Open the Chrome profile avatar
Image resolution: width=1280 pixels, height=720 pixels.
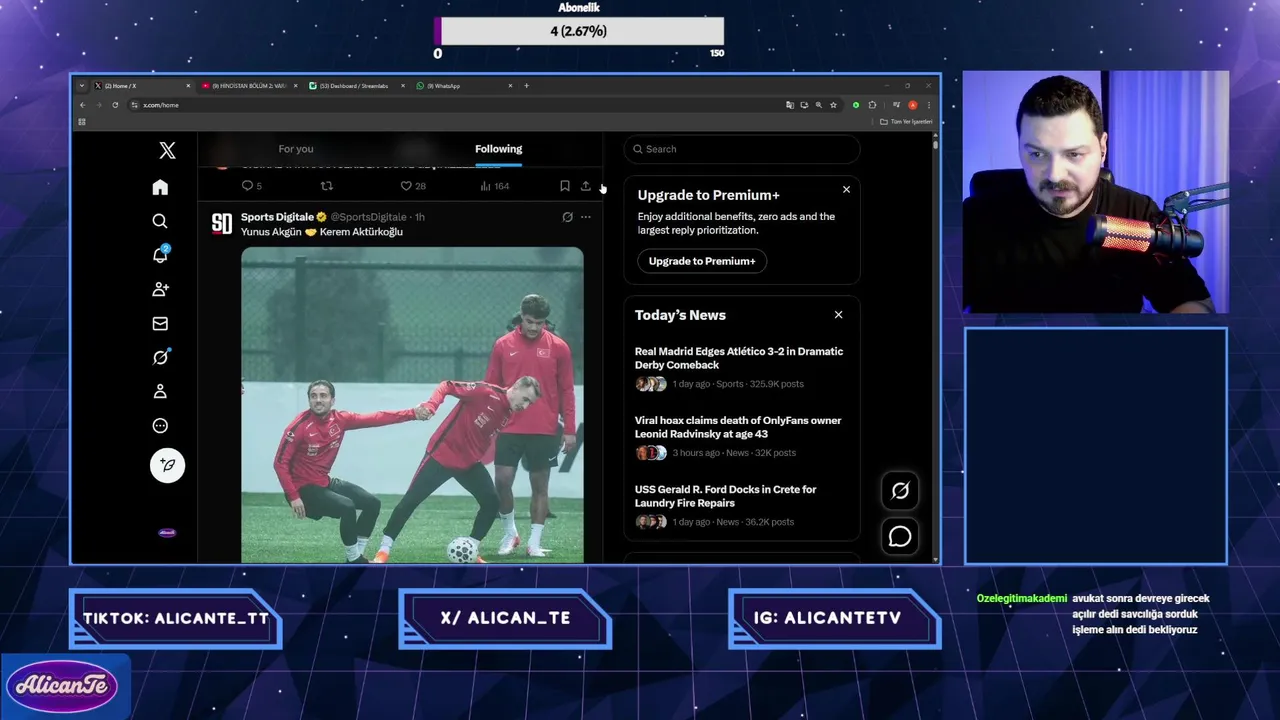[x=912, y=105]
